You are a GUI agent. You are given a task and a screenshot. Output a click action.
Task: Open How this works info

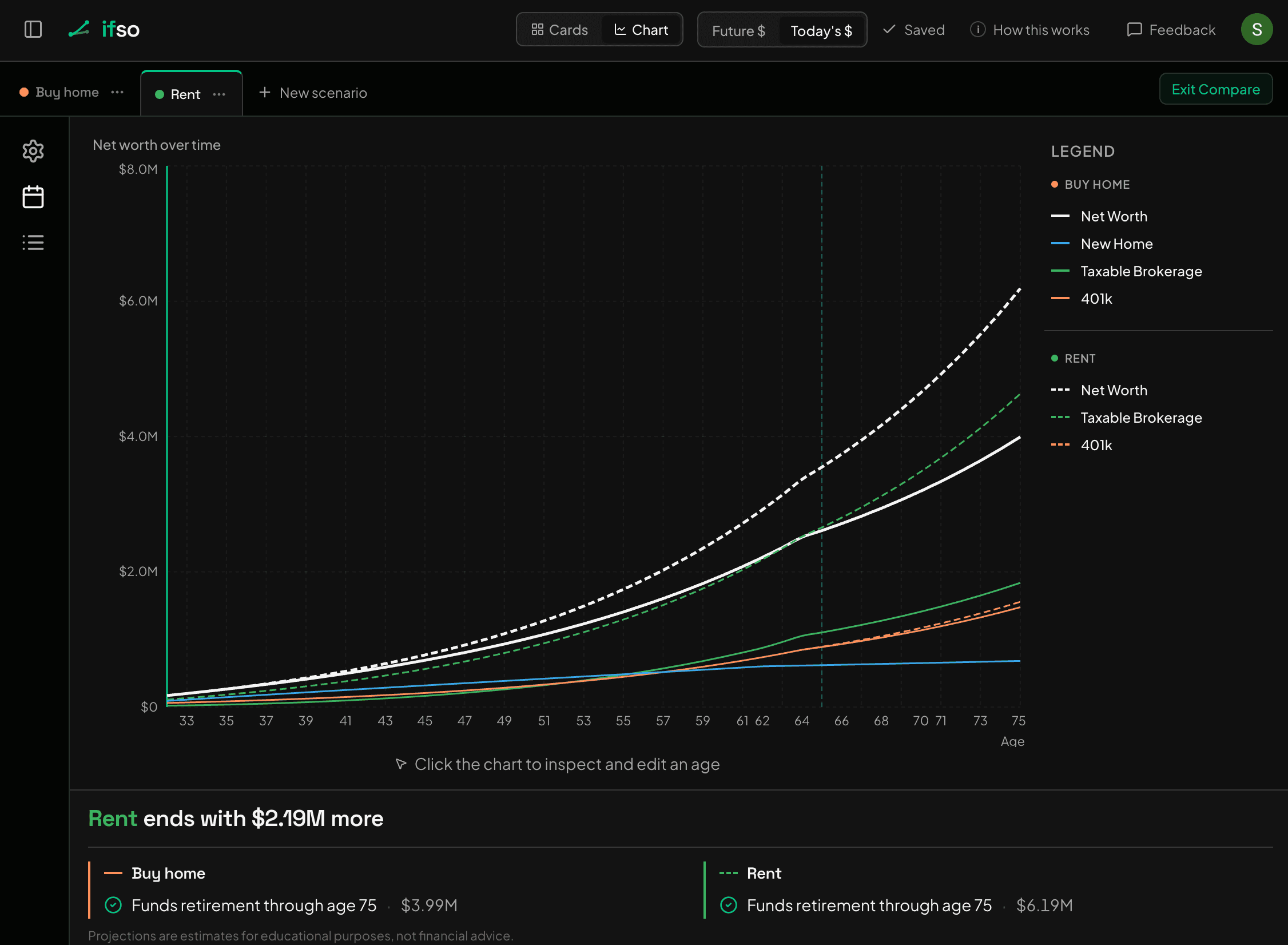(x=1030, y=30)
